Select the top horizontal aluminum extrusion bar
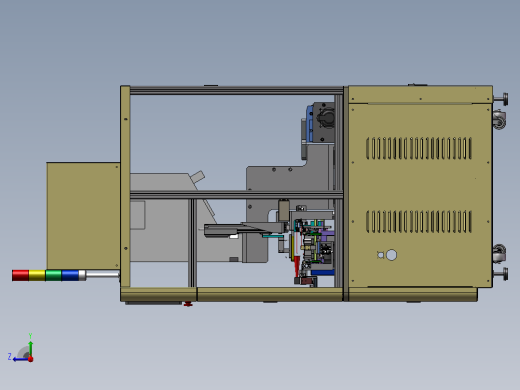 (236, 90)
